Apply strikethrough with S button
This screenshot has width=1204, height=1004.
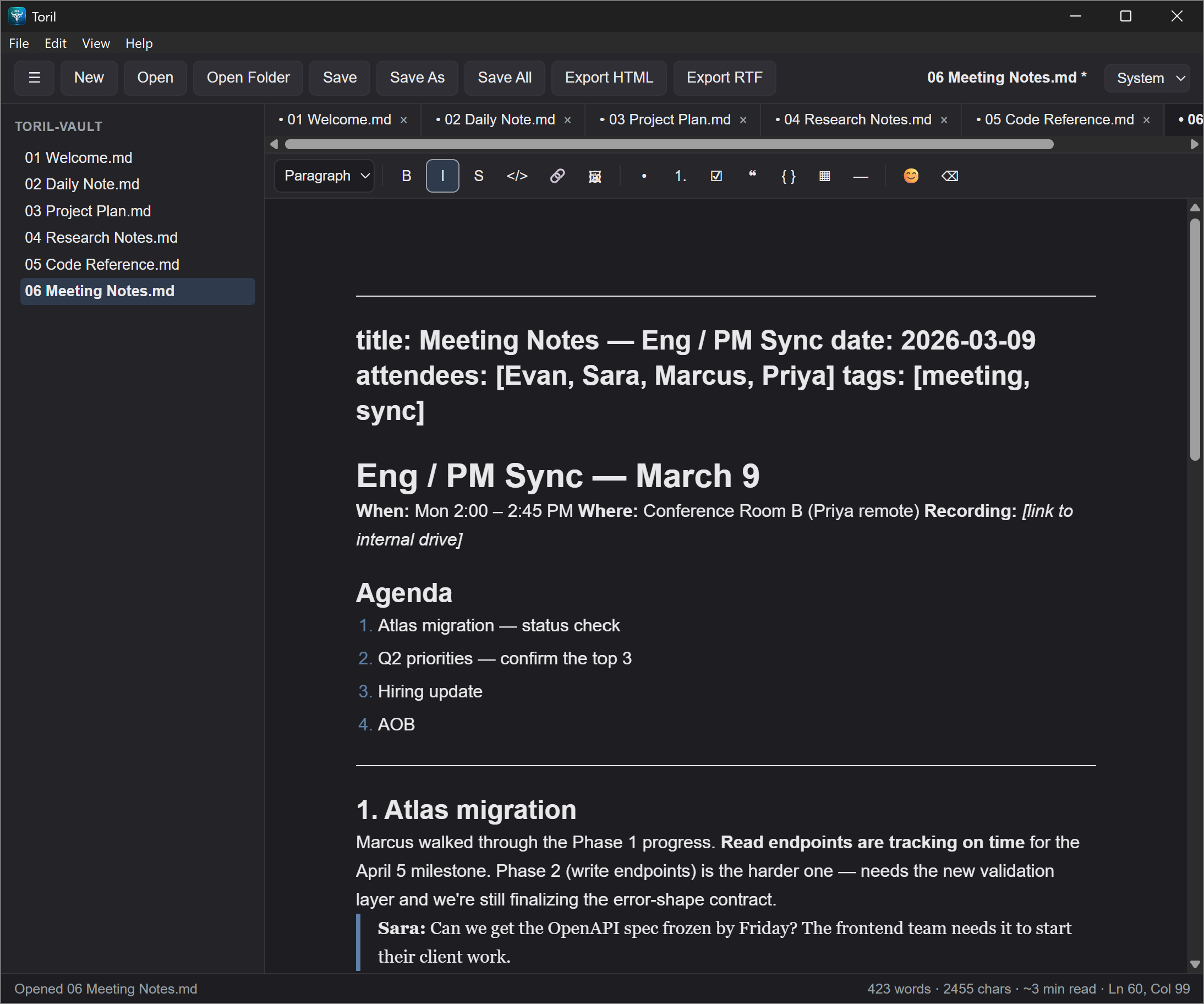(479, 176)
